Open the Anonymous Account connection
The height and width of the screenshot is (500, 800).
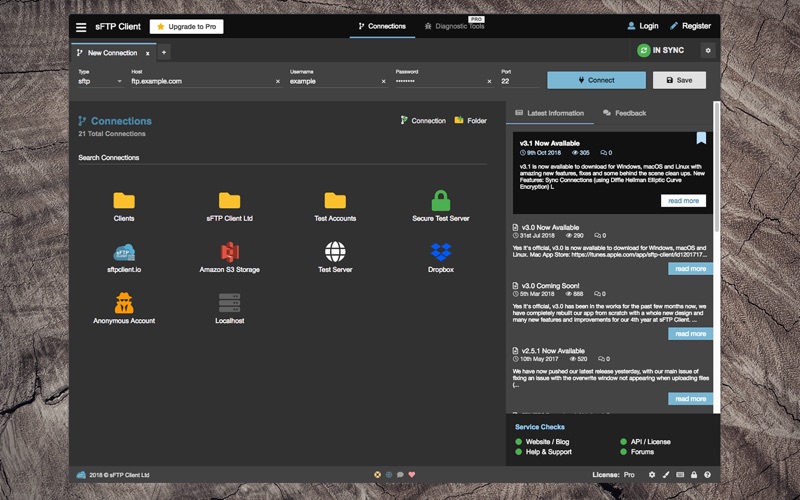pos(124,303)
